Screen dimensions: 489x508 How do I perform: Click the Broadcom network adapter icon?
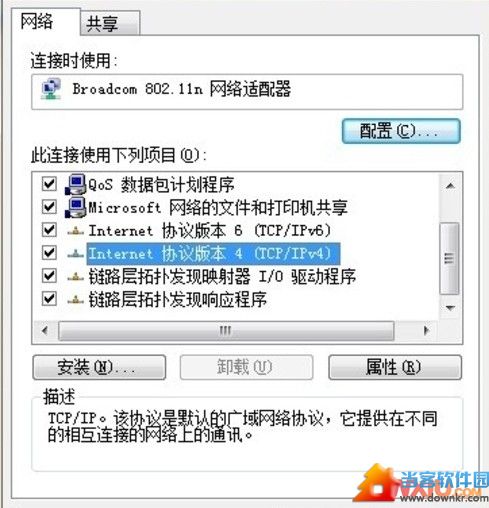click(51, 89)
